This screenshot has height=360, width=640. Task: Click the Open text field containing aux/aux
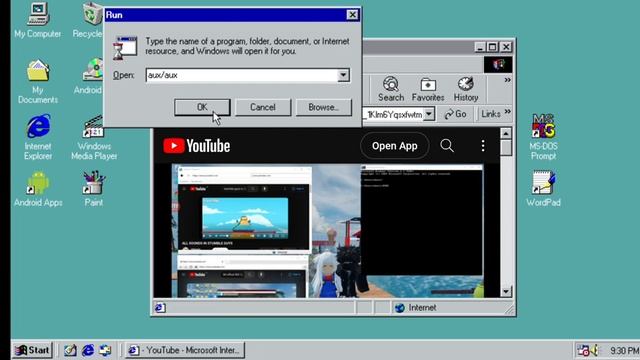point(242,75)
